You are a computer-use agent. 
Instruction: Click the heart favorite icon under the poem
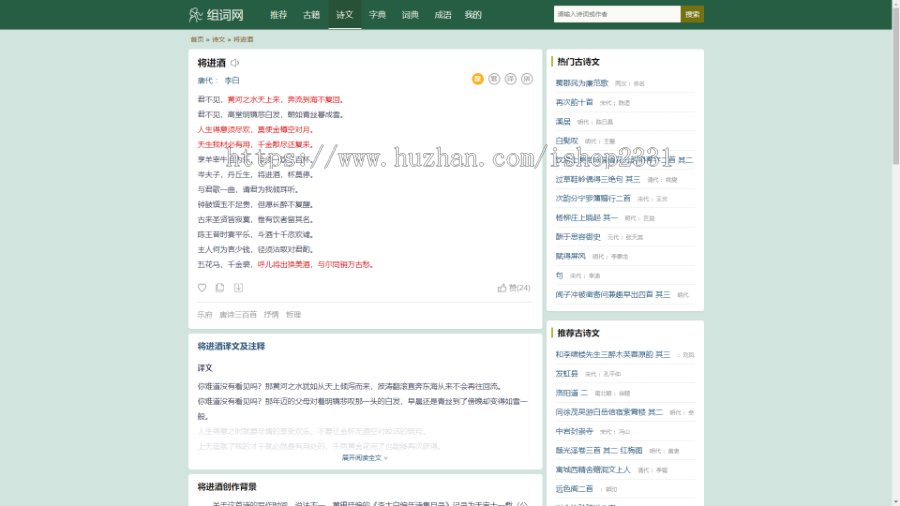point(202,287)
